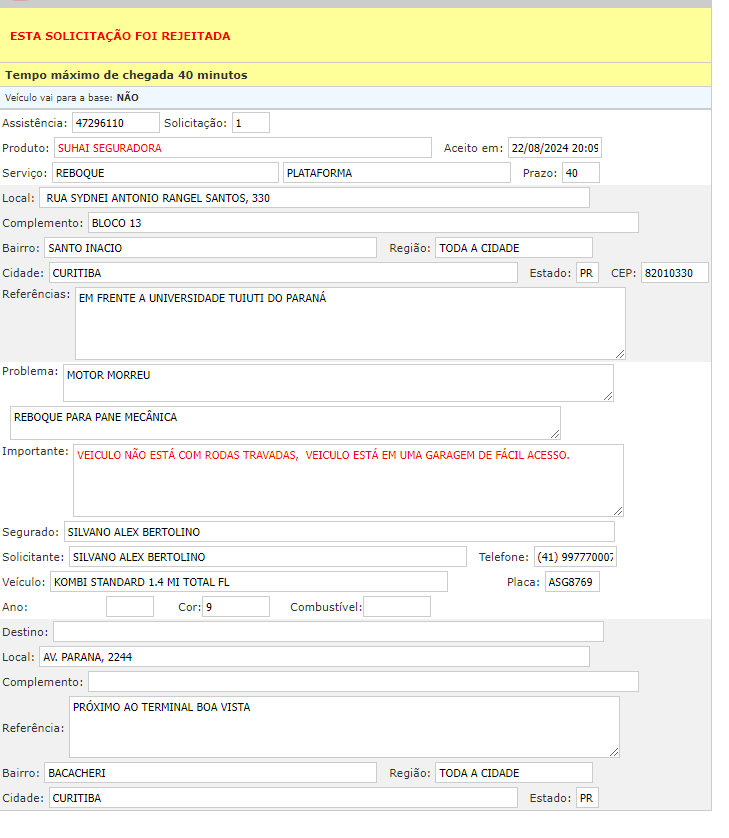
Task: Click the Prazo field
Action: pos(580,173)
